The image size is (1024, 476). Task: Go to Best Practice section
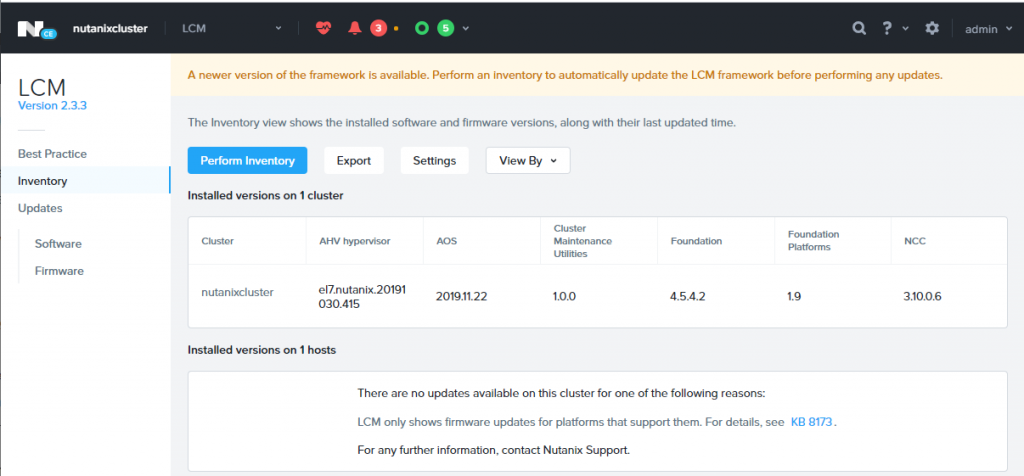[52, 154]
